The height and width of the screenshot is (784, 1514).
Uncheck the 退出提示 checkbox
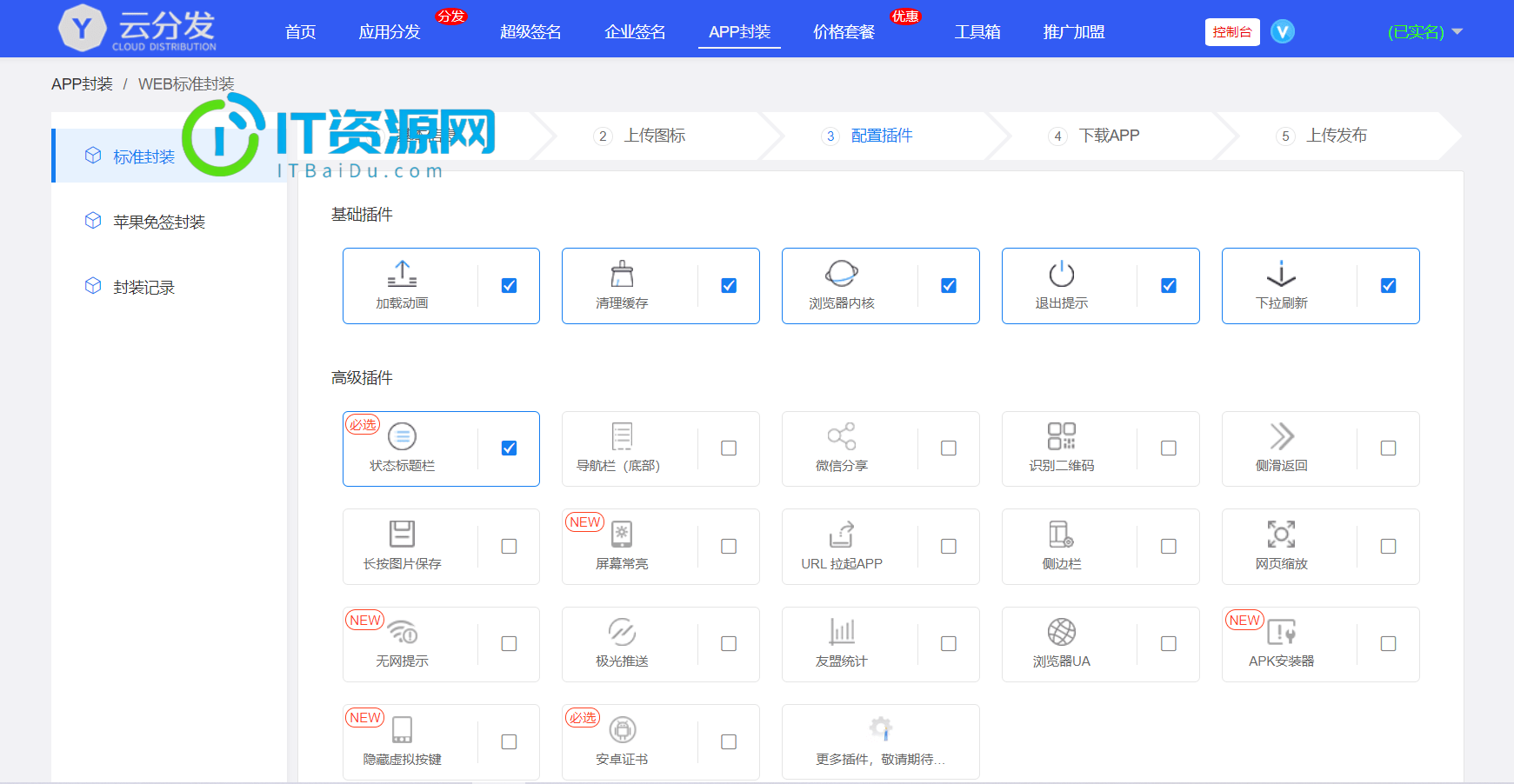point(1169,285)
